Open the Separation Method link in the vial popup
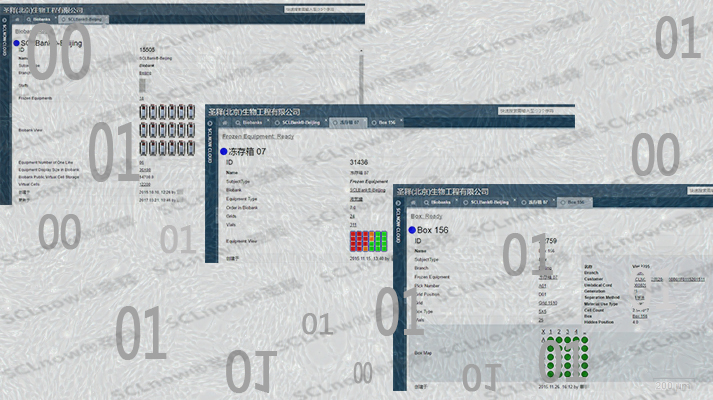The height and width of the screenshot is (400, 713). 639,297
